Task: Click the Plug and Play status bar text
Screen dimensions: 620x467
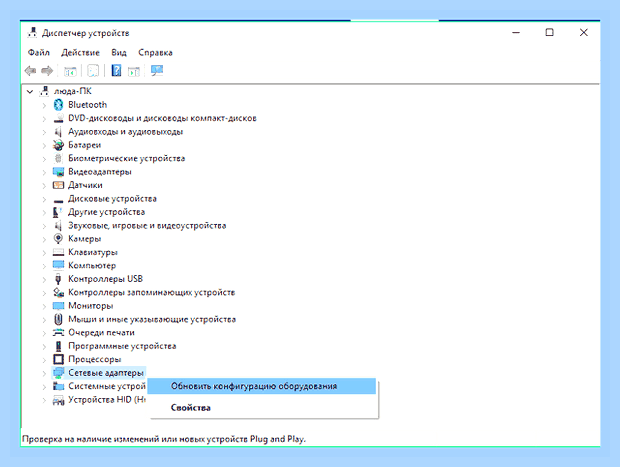Action: [164, 439]
